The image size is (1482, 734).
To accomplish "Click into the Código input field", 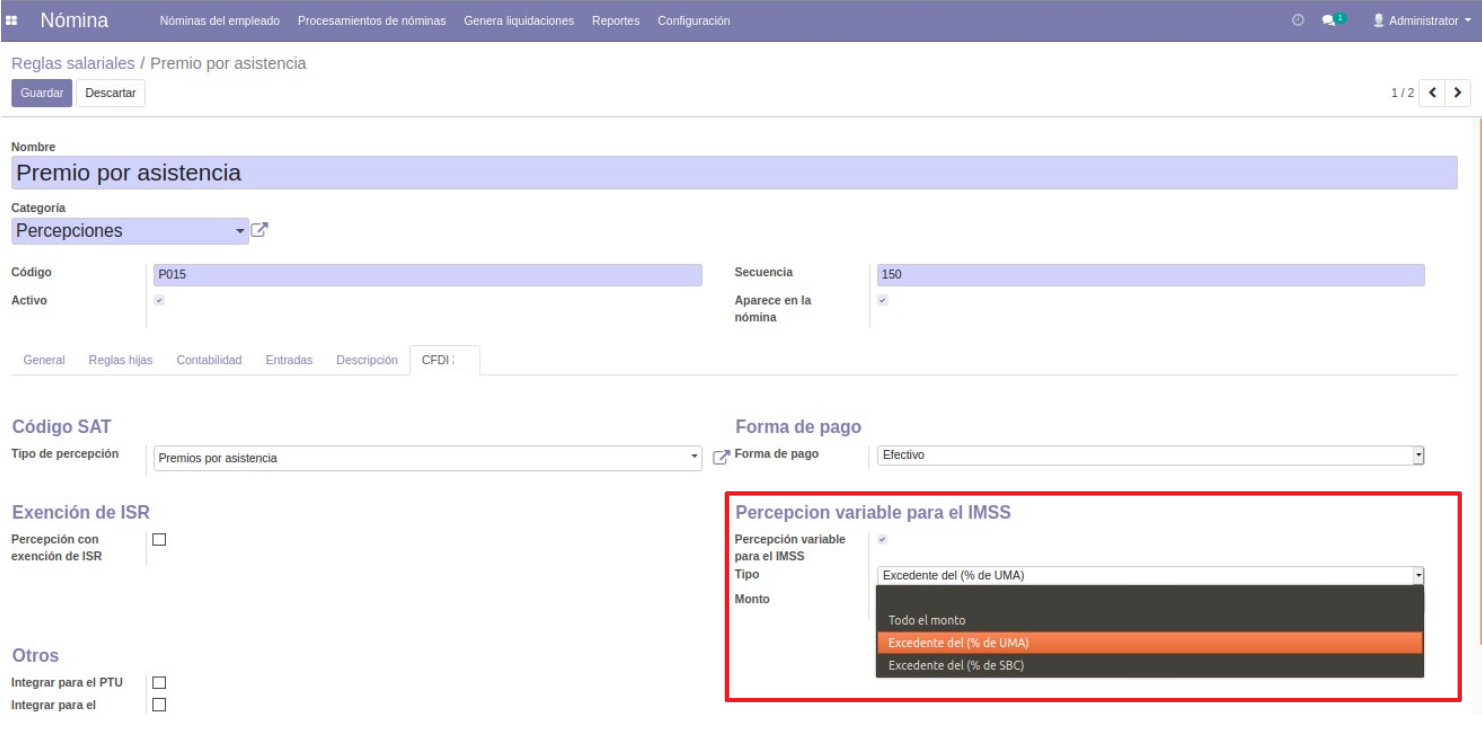I will coord(427,275).
